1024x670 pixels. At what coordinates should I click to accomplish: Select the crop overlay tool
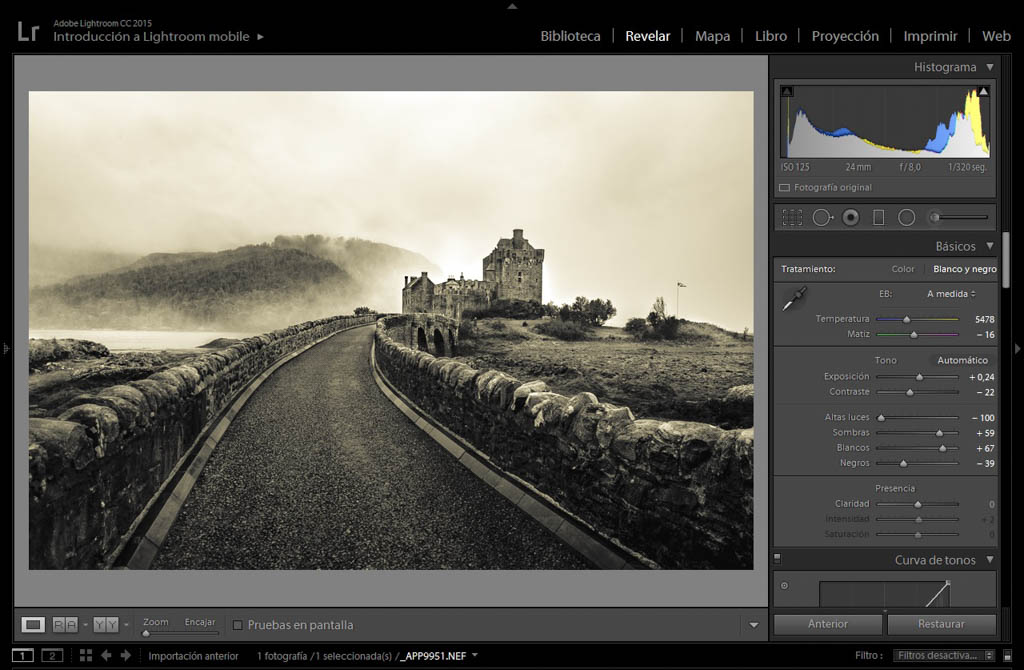click(x=792, y=217)
